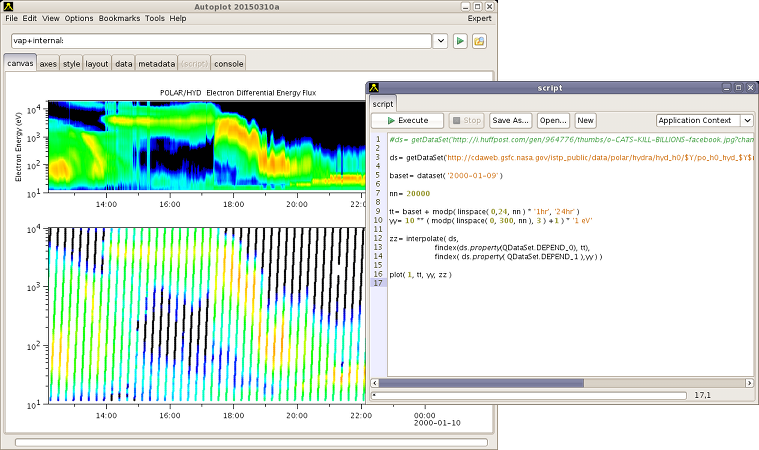Click inside the vap+internal URI field

click(x=220, y=41)
